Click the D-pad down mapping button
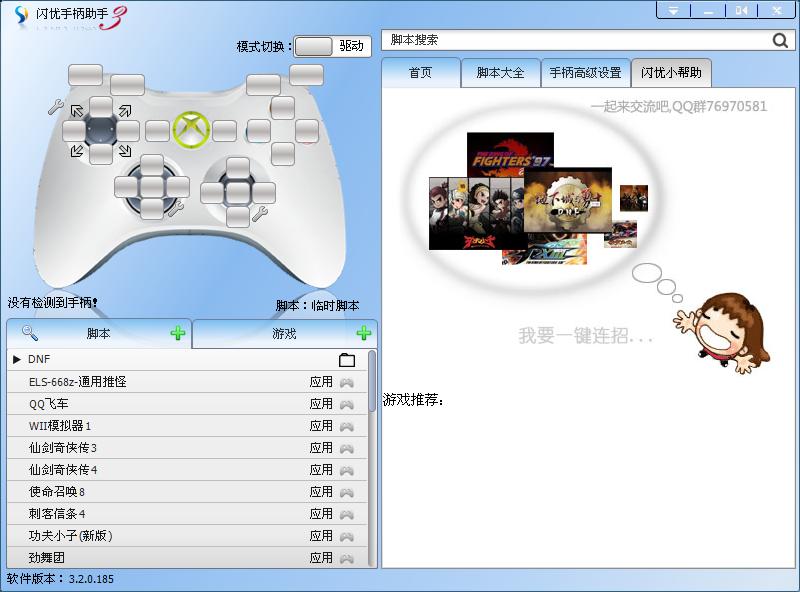The width and height of the screenshot is (800, 592). tap(101, 154)
